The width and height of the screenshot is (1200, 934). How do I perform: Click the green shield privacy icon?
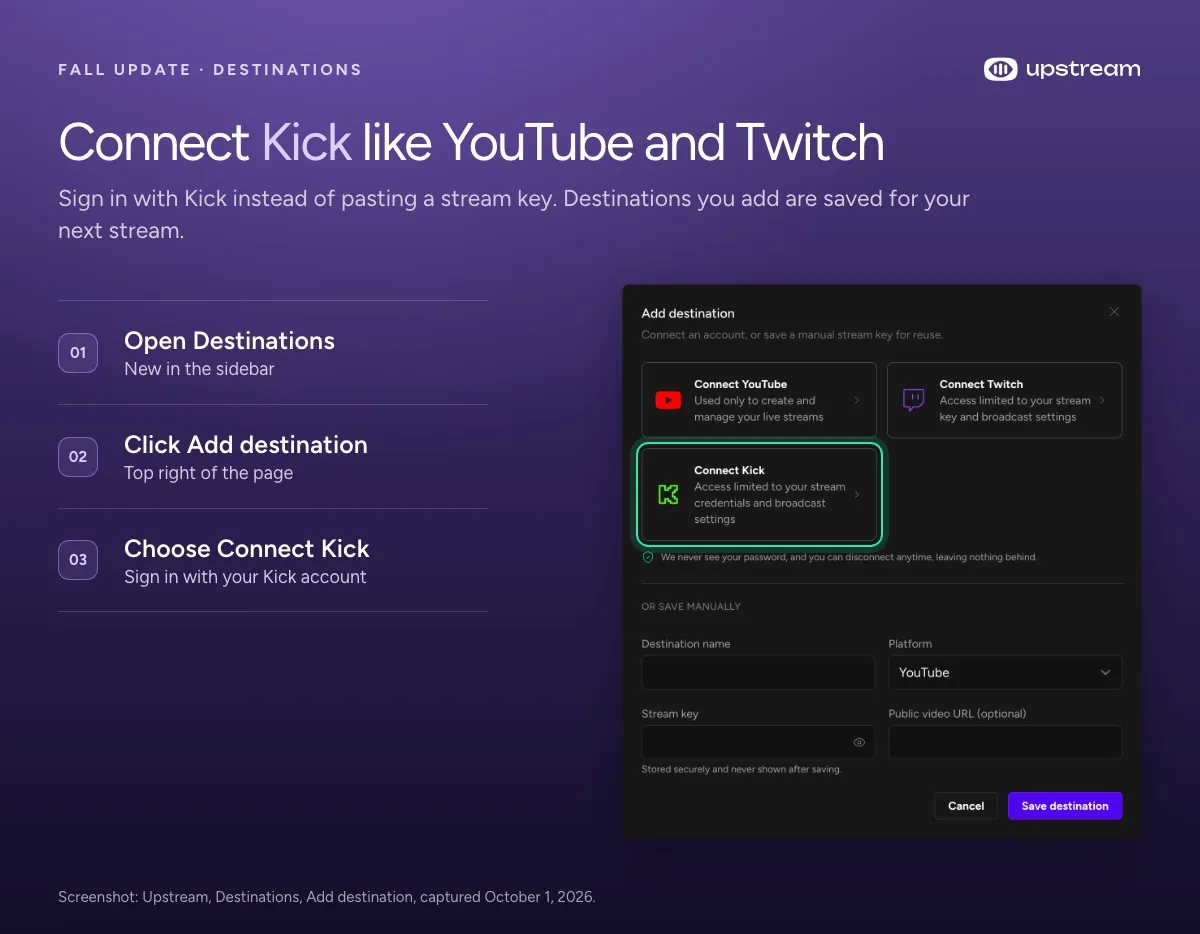(648, 557)
